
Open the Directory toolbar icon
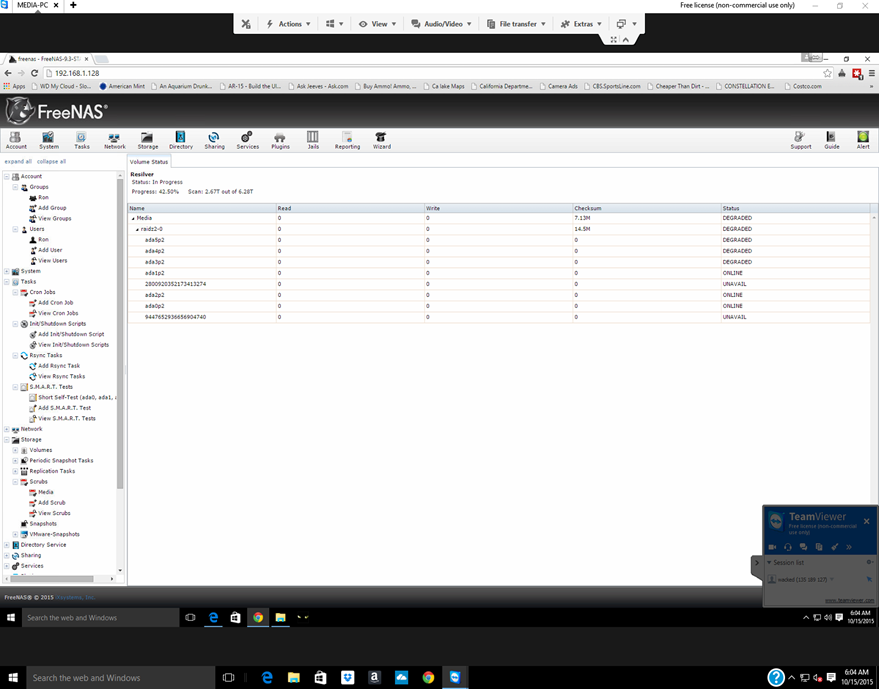coord(181,140)
